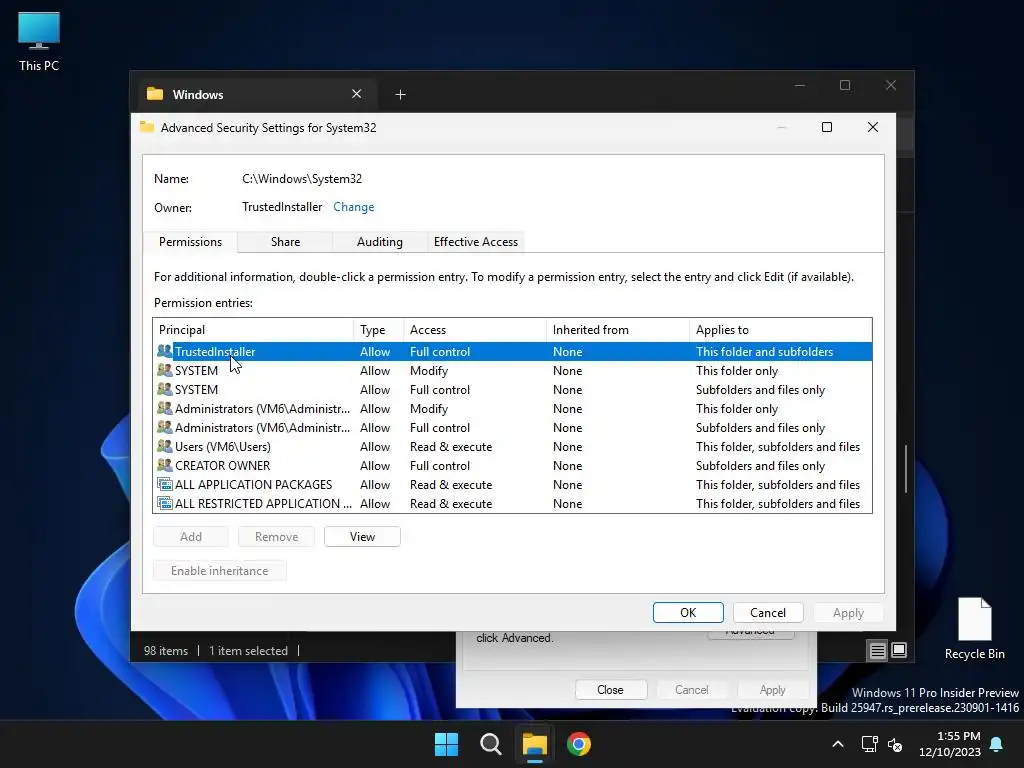Open Windows Start menu
1024x768 pixels.
click(447, 744)
